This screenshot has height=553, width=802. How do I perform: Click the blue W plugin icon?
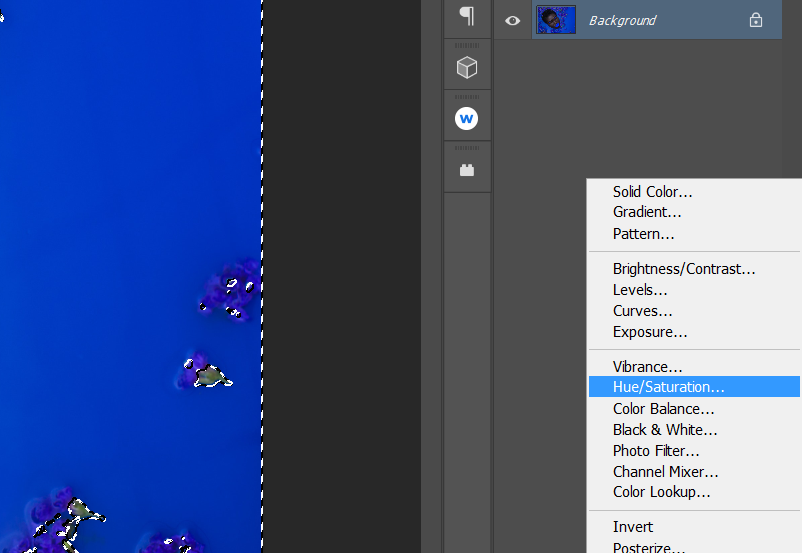pos(467,119)
